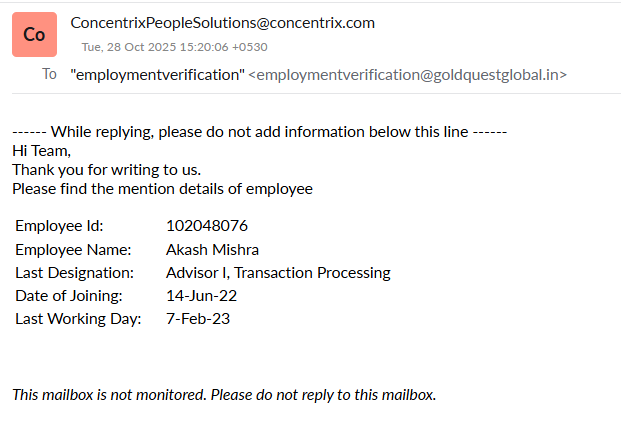Click the "Hi Team," greeting text
The width and height of the screenshot is (621, 428).
tap(41, 151)
